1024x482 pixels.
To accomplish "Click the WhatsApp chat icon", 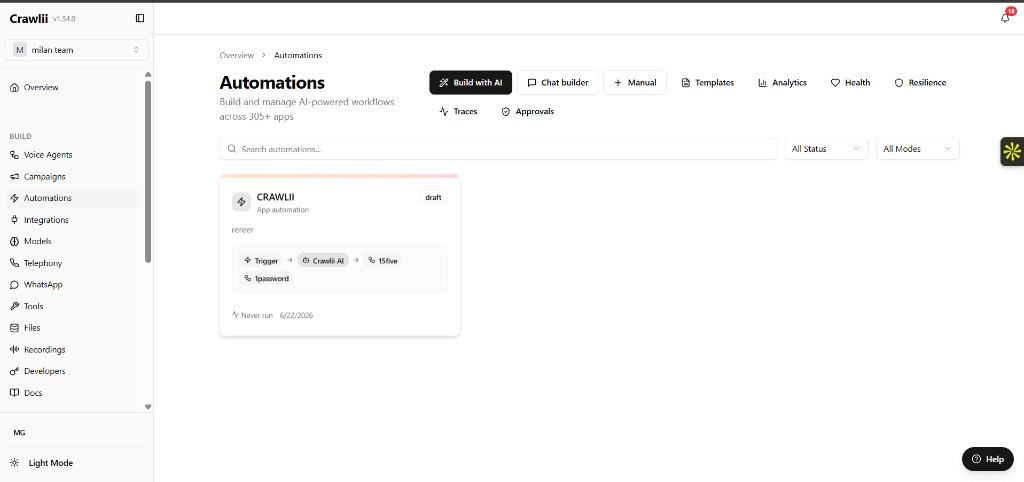I will tap(14, 285).
